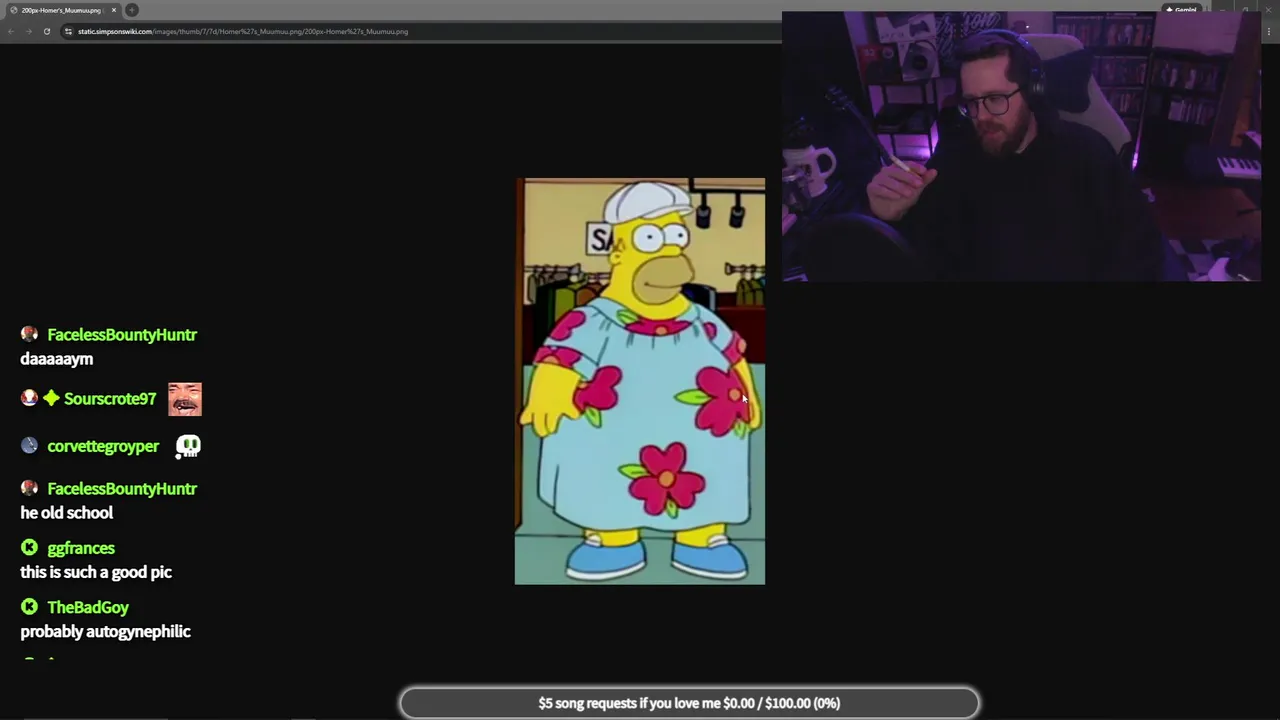Click the green badge beside TheBadGoy
The width and height of the screenshot is (1280, 720).
29,607
